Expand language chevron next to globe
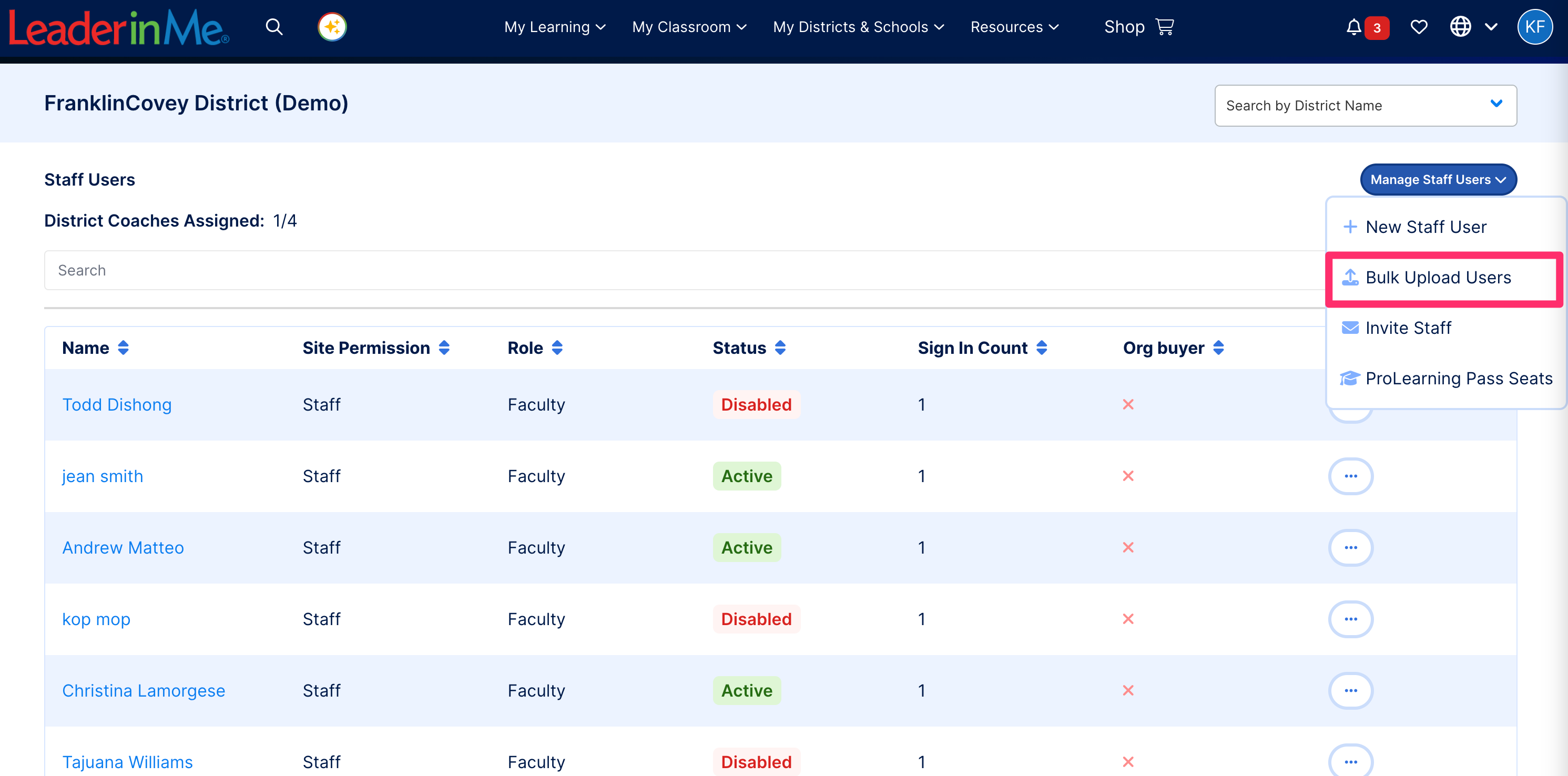Image resolution: width=1568 pixels, height=776 pixels. tap(1491, 27)
